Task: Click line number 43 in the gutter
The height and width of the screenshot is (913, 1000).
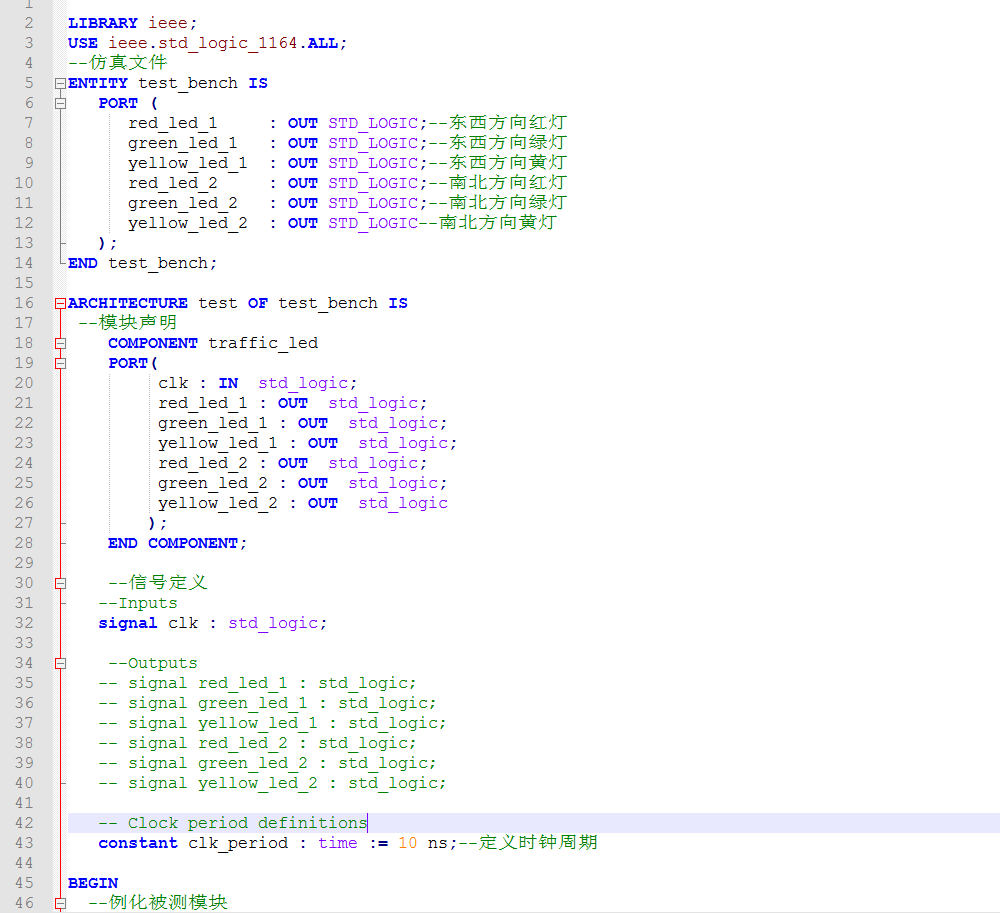Action: 24,842
